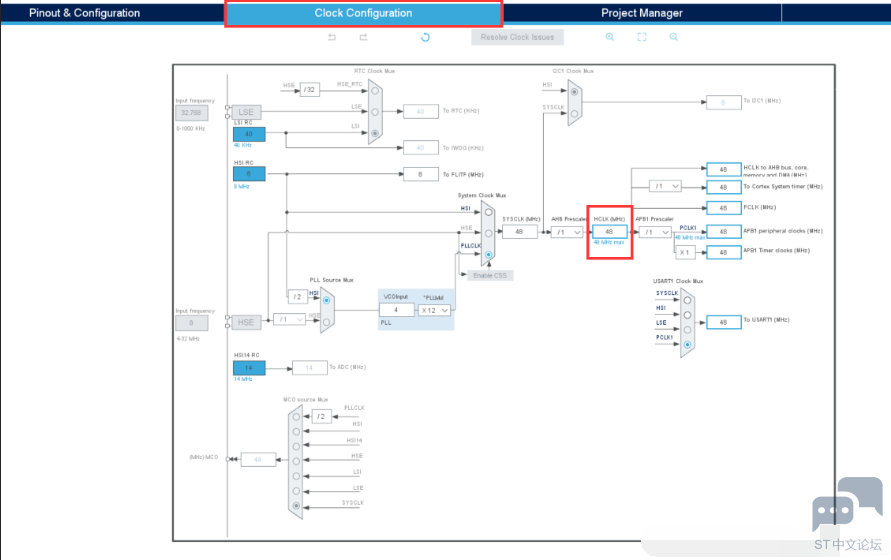This screenshot has width=891, height=560.
Task: Open the HSE /1 prescaler dropdown
Action: tap(290, 320)
